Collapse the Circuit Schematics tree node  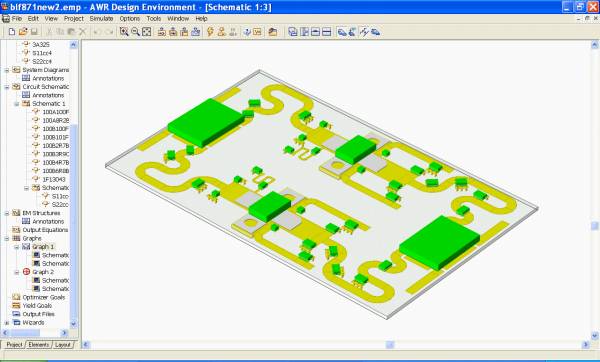7,87
